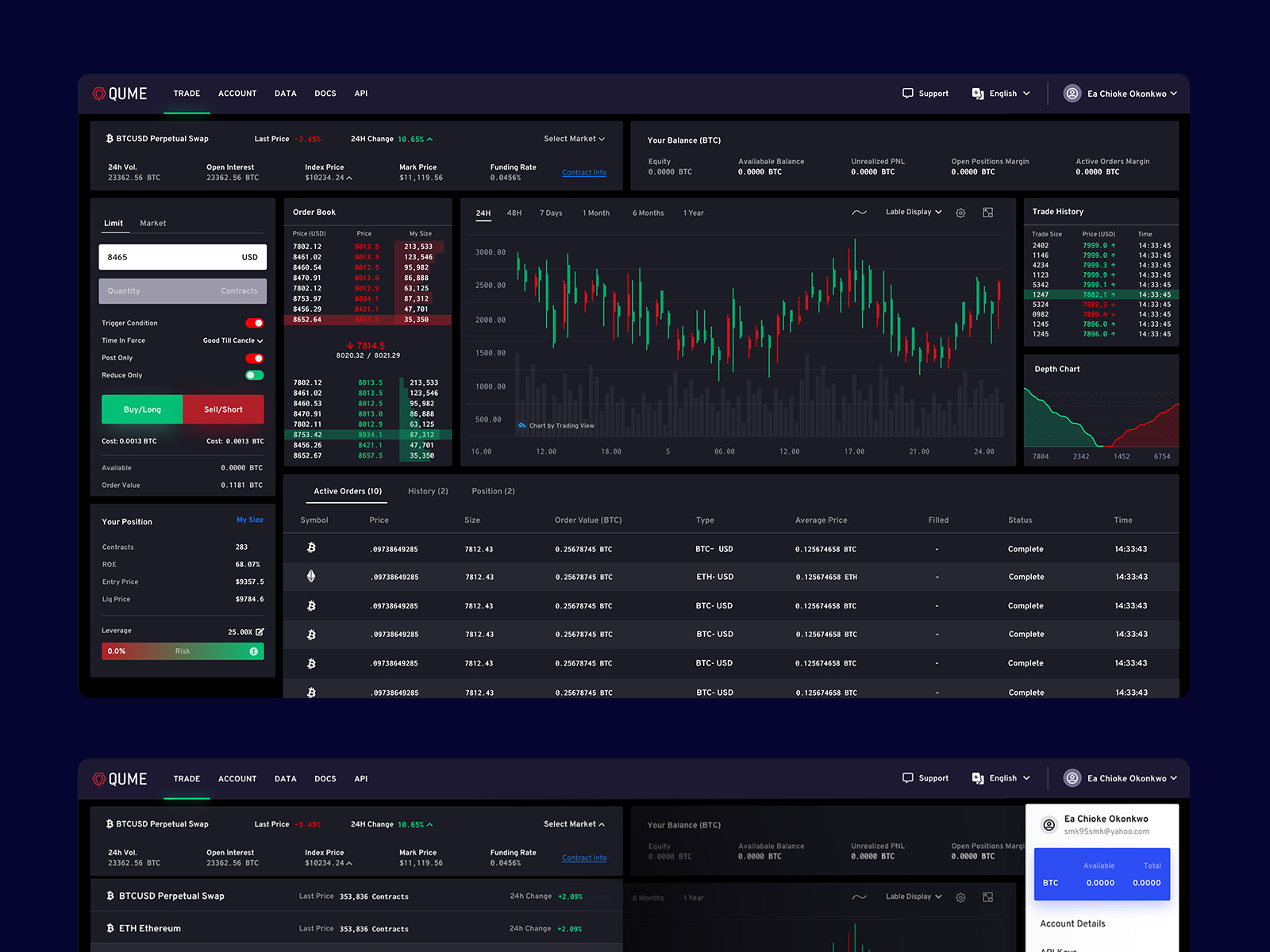
Task: Open ACCOUNT menu in top dashboard
Action: [x=237, y=94]
